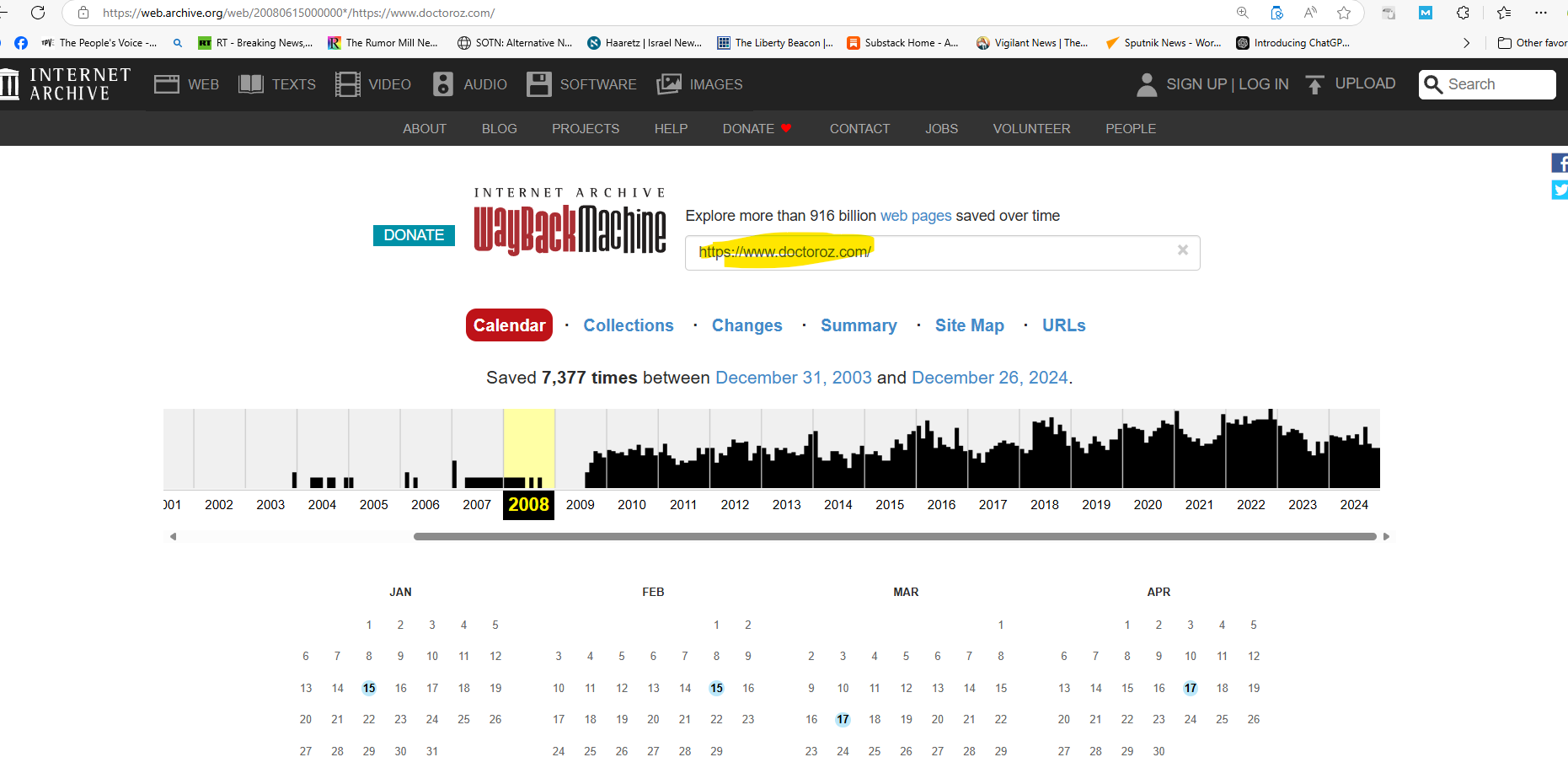Image resolution: width=1568 pixels, height=757 pixels.
Task: Open the December 31, 2003 capture link
Action: 794,378
